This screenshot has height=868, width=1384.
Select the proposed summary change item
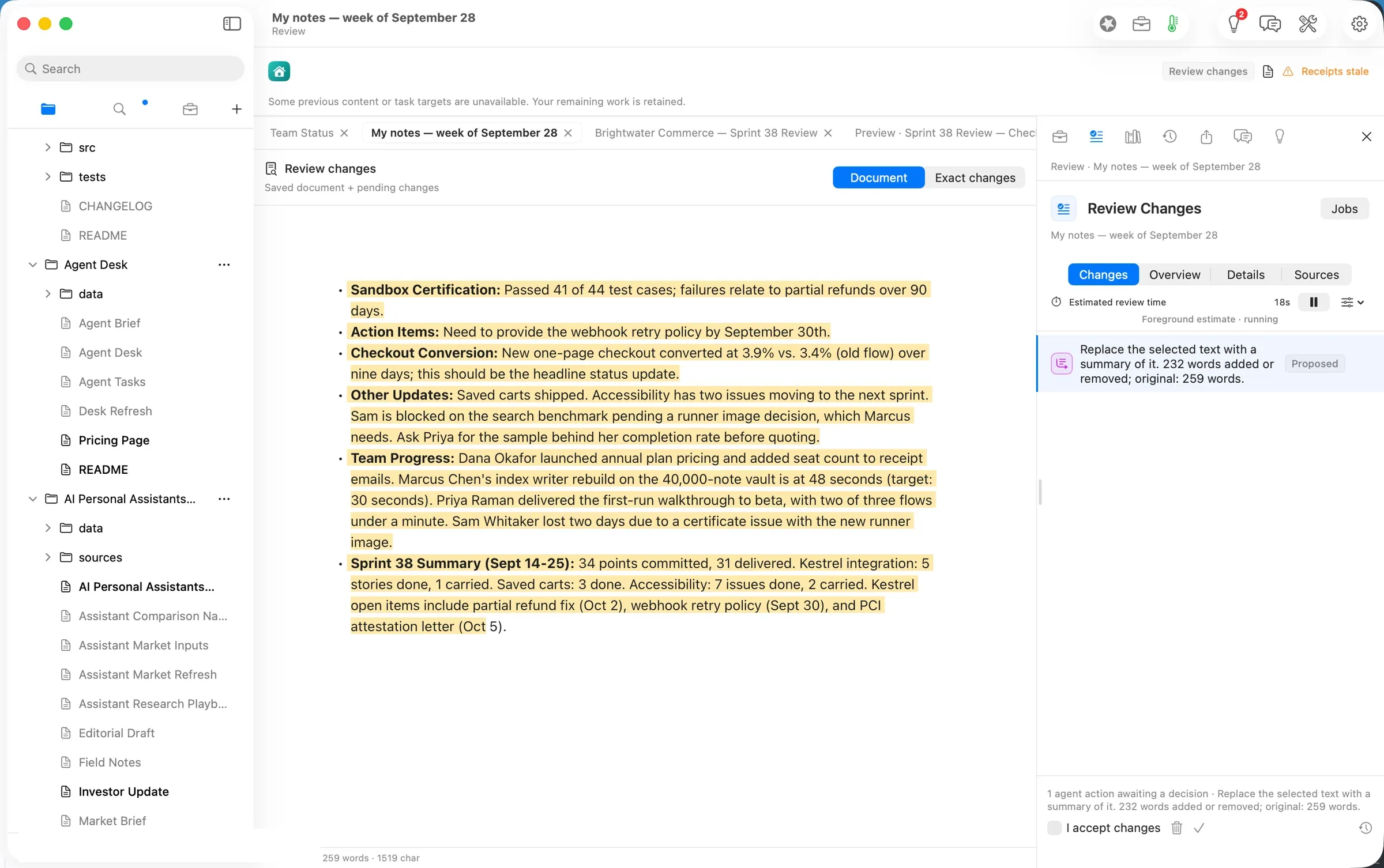click(x=1210, y=364)
